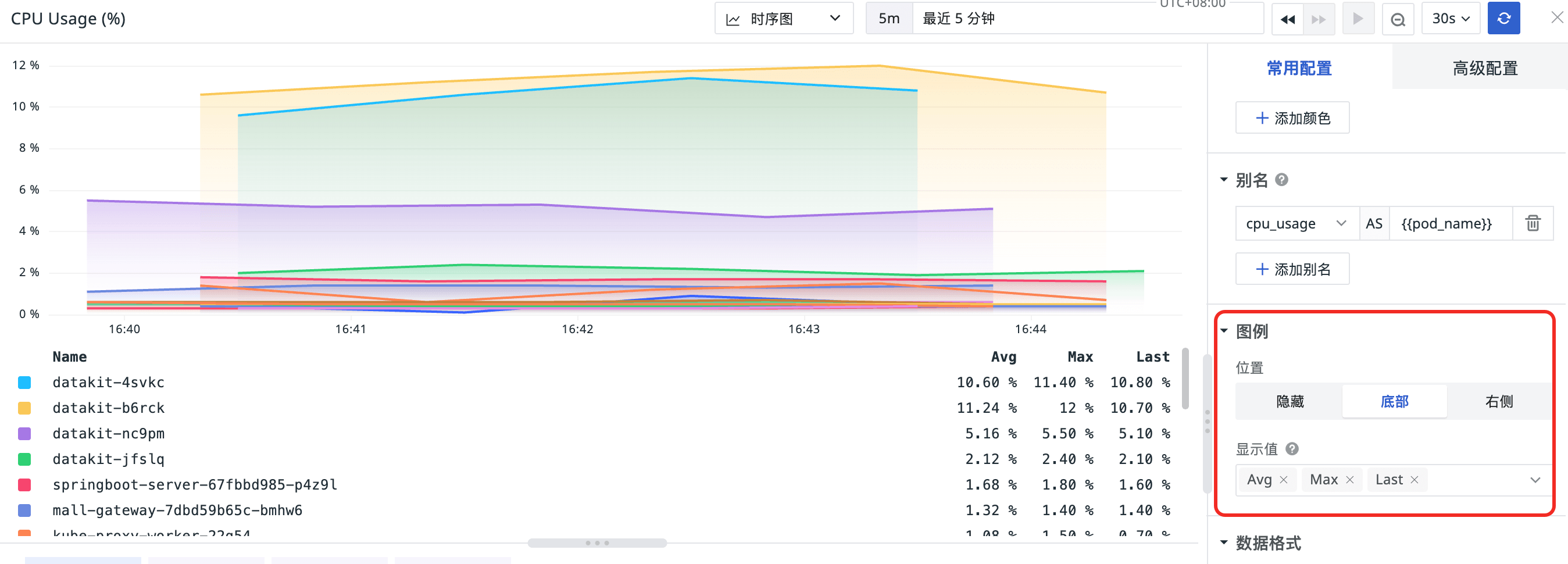Set legend position to 底部
The height and width of the screenshot is (564, 1568).
pyautogui.click(x=1394, y=401)
